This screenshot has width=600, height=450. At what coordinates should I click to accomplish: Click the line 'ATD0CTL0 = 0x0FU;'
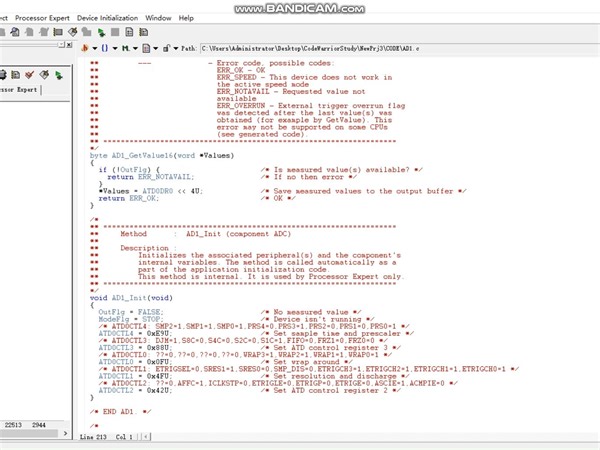(135, 362)
